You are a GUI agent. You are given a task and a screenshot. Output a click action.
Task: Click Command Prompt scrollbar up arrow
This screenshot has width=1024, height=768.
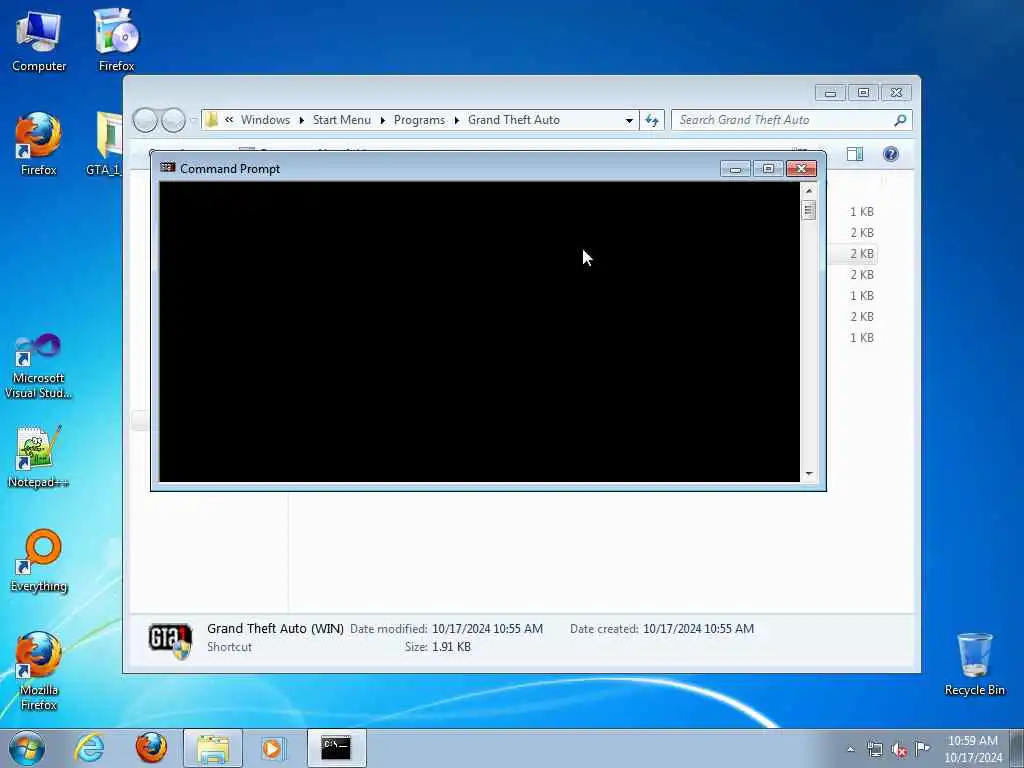click(809, 191)
